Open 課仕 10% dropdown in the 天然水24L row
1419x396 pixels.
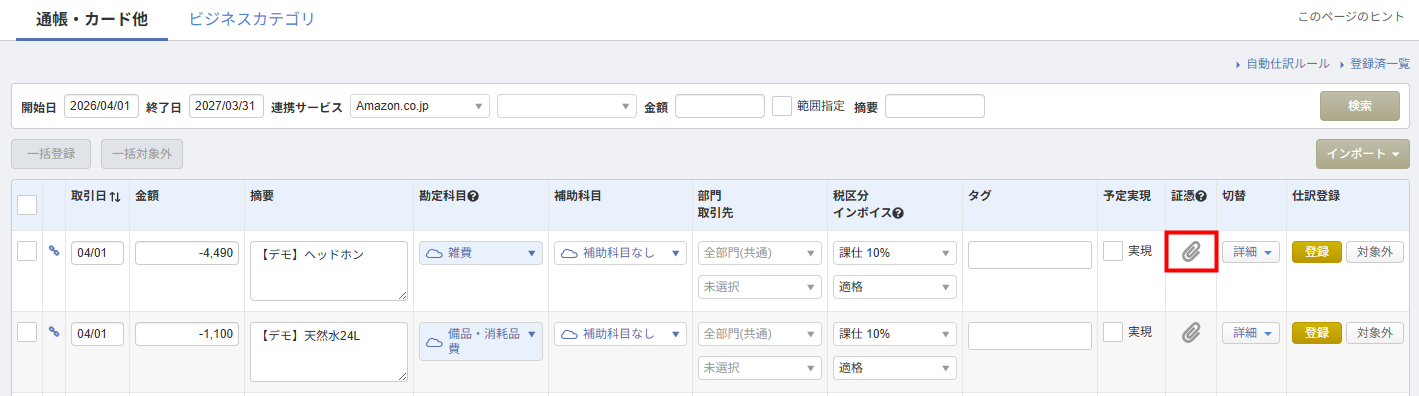[x=894, y=334]
